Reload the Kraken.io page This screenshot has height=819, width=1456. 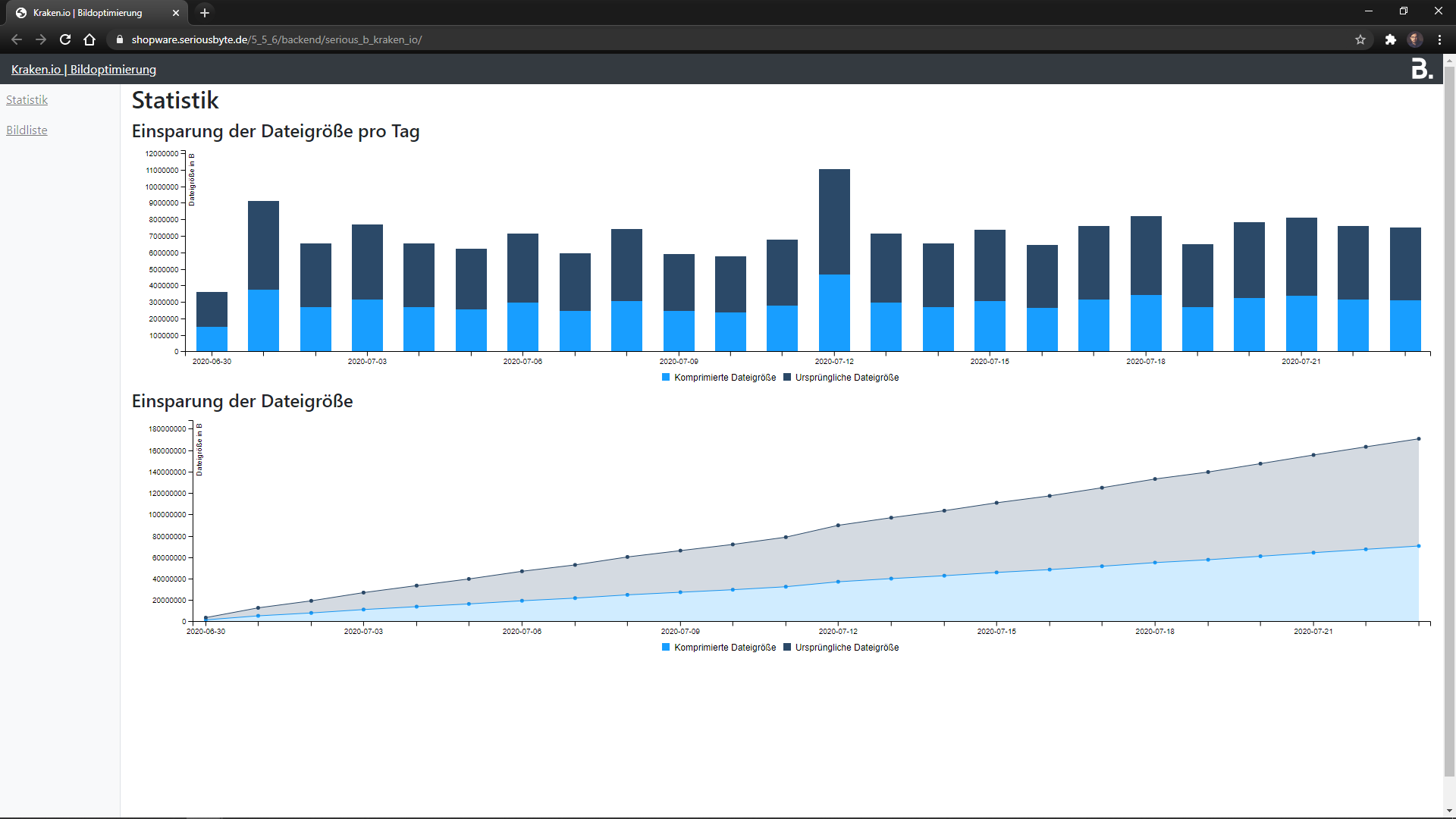(65, 39)
